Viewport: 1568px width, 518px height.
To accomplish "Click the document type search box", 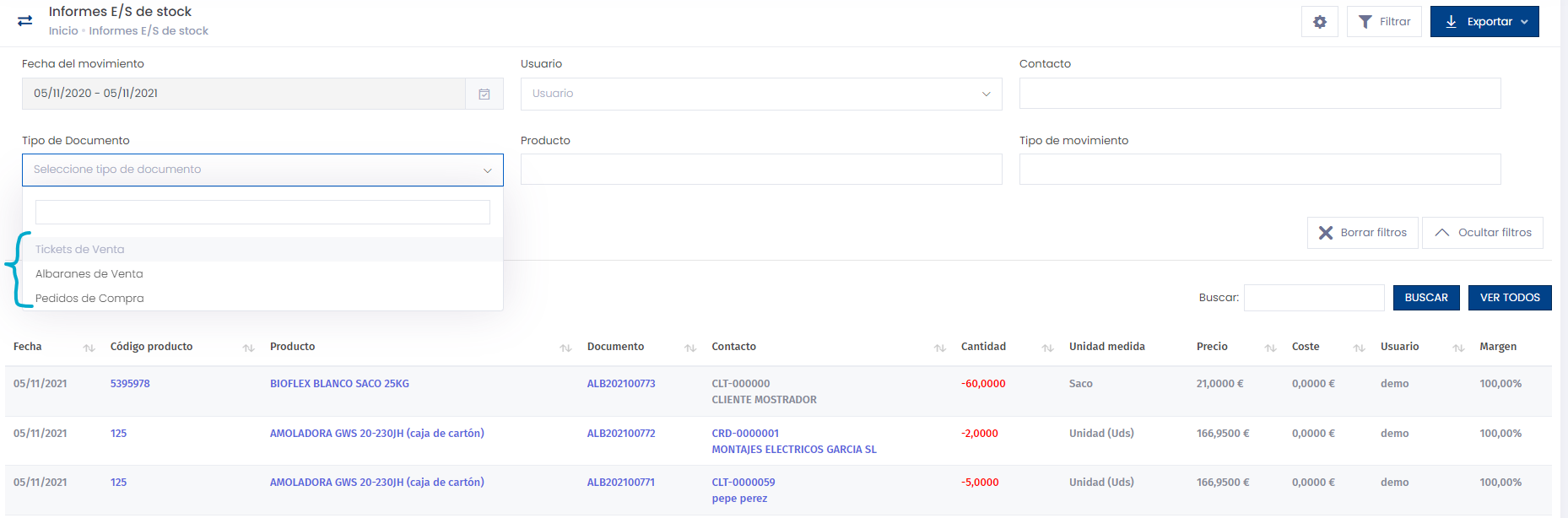I will tap(262, 212).
